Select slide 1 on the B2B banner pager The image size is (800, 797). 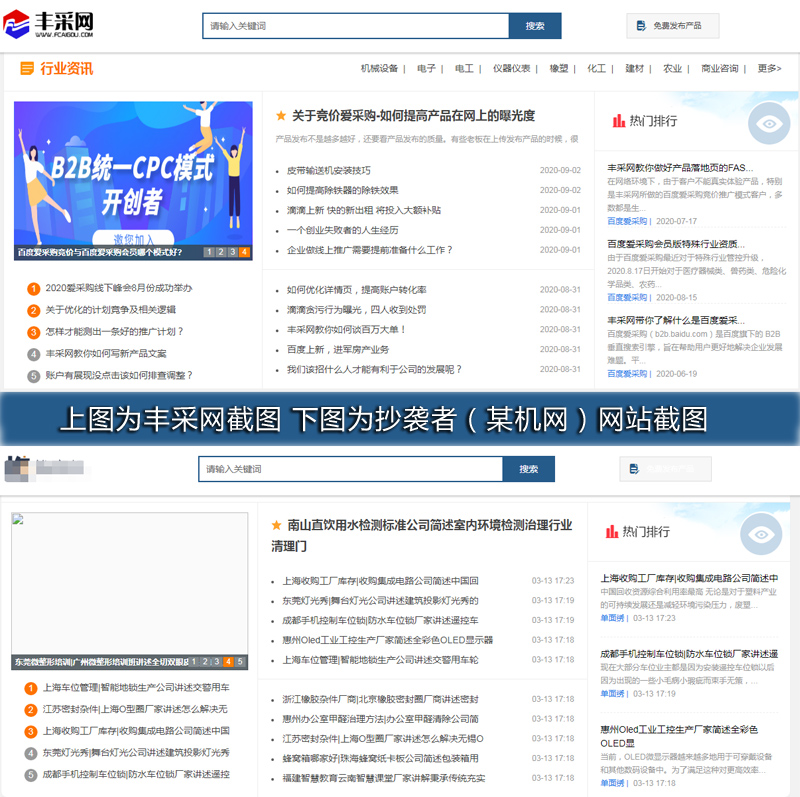pos(209,252)
